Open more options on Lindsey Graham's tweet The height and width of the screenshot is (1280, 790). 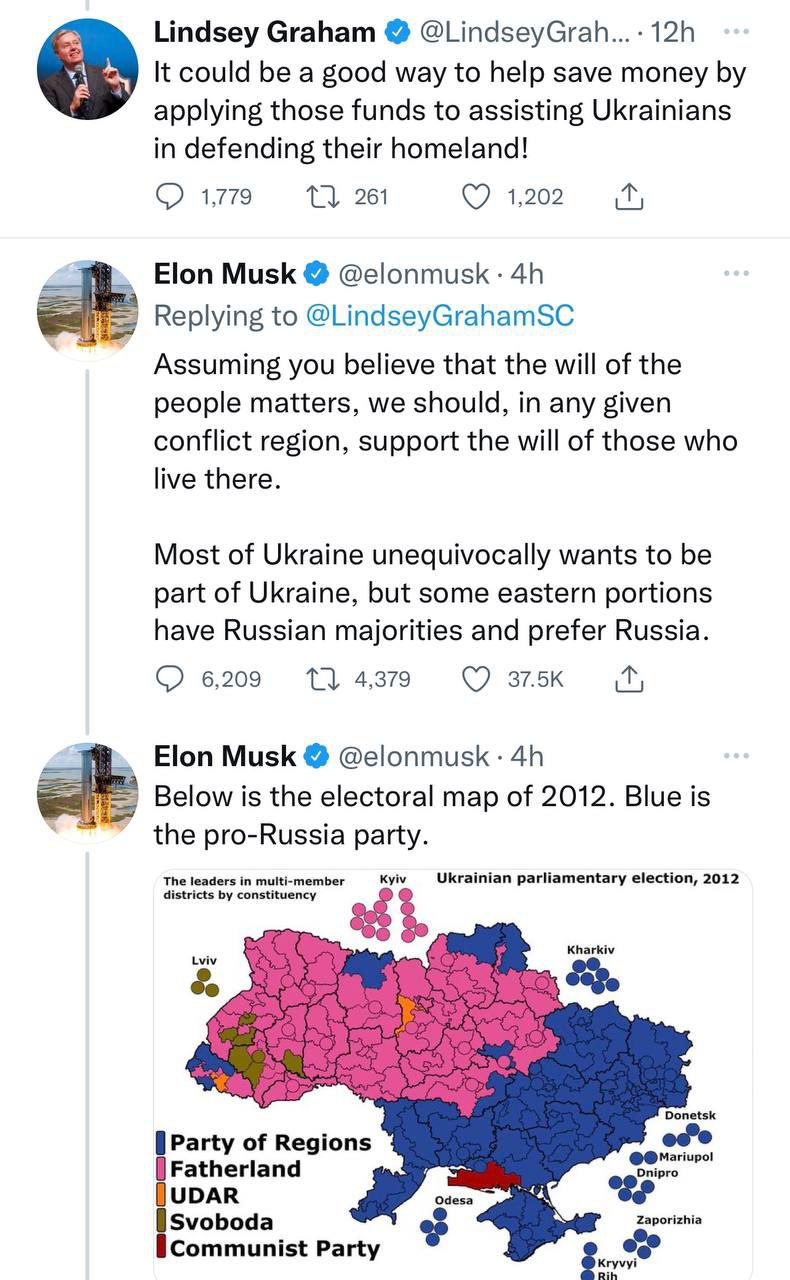pos(735,32)
